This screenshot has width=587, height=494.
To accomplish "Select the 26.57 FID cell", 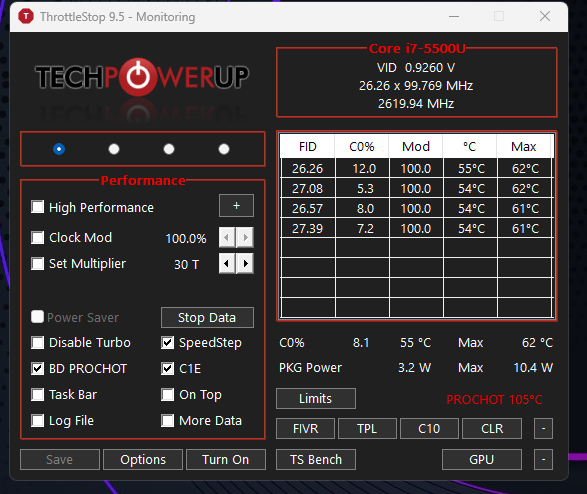I will [308, 208].
